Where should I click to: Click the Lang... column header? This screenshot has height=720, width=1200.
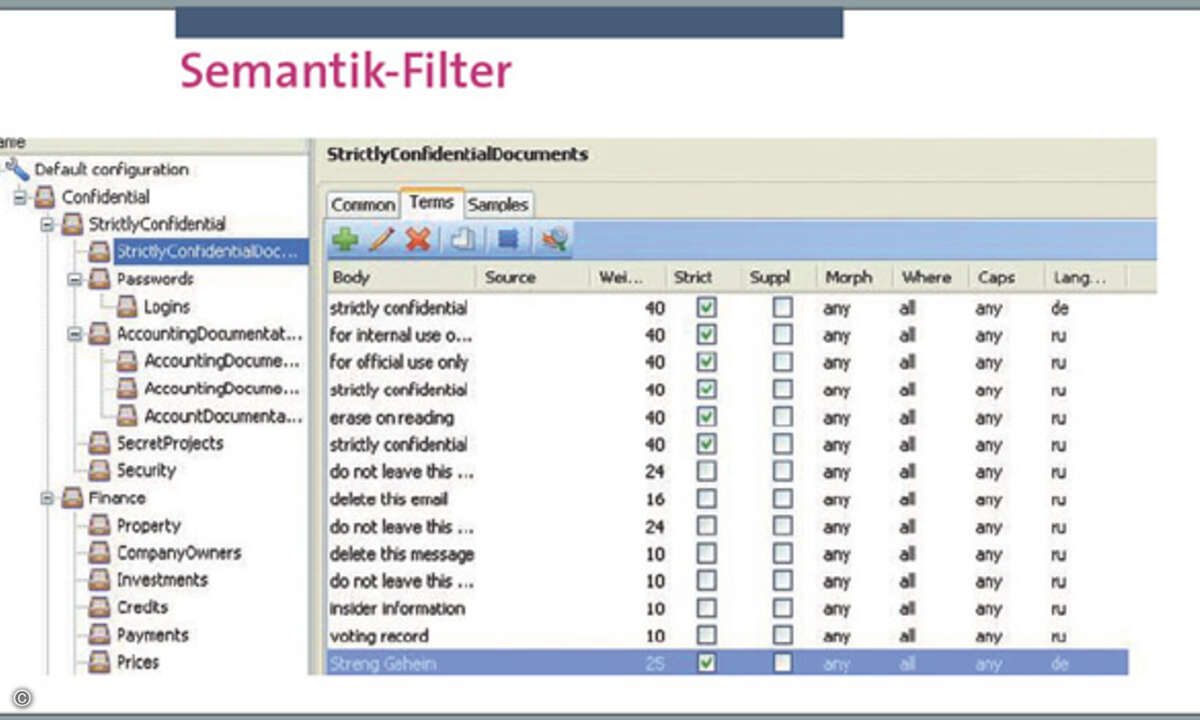click(x=1085, y=277)
